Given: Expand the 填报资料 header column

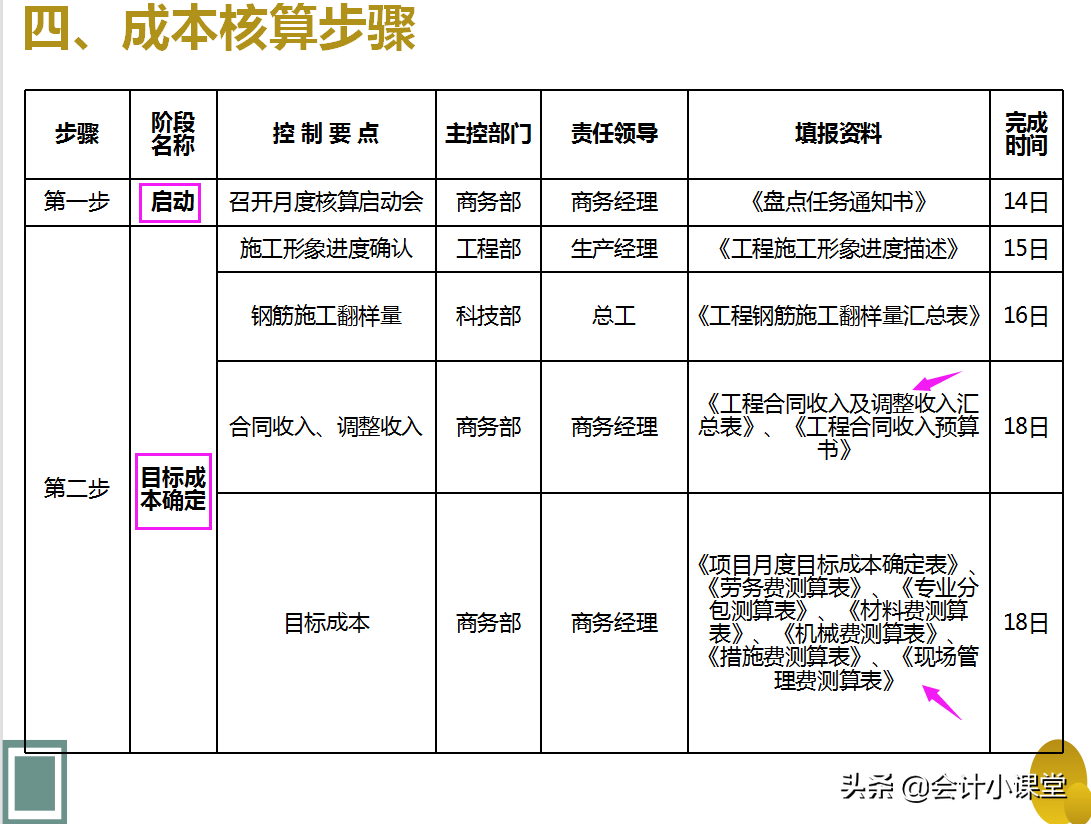Looking at the screenshot, I should (x=837, y=134).
